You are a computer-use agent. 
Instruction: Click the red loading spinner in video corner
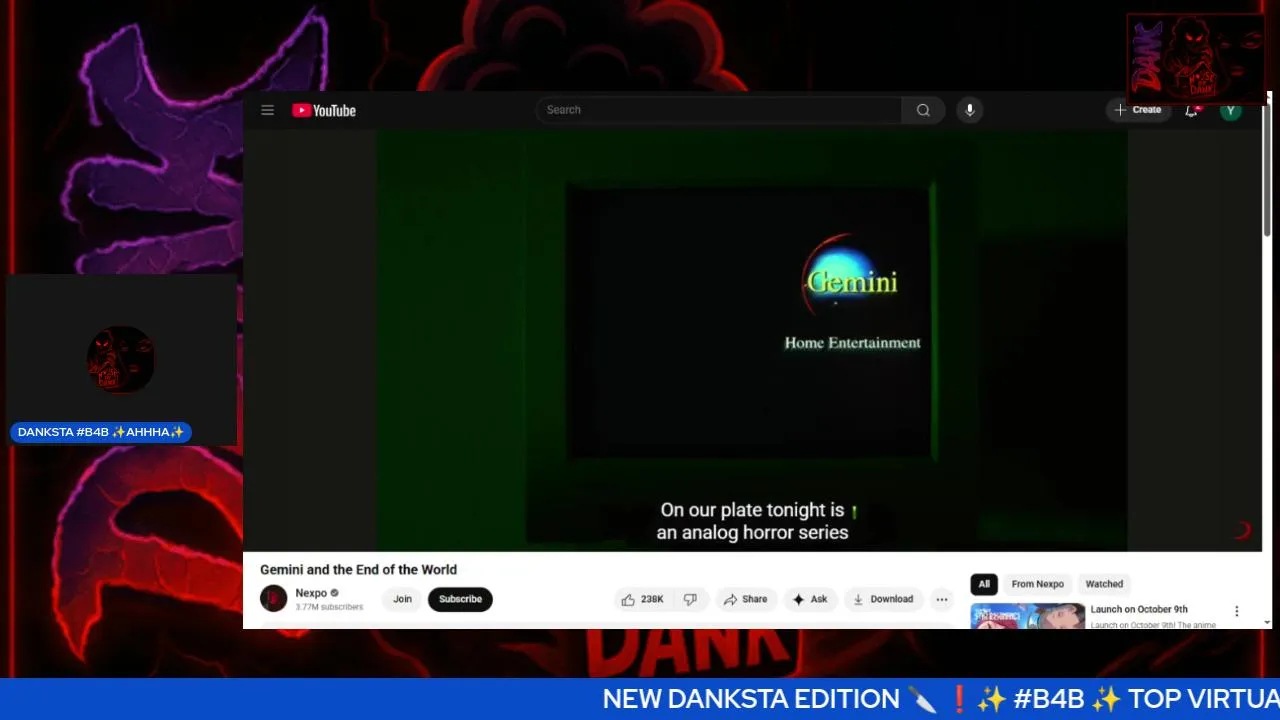coord(1243,531)
